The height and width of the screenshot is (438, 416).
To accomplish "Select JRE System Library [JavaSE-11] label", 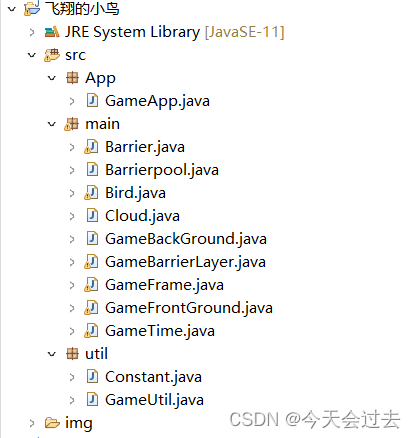I will click(x=174, y=32).
